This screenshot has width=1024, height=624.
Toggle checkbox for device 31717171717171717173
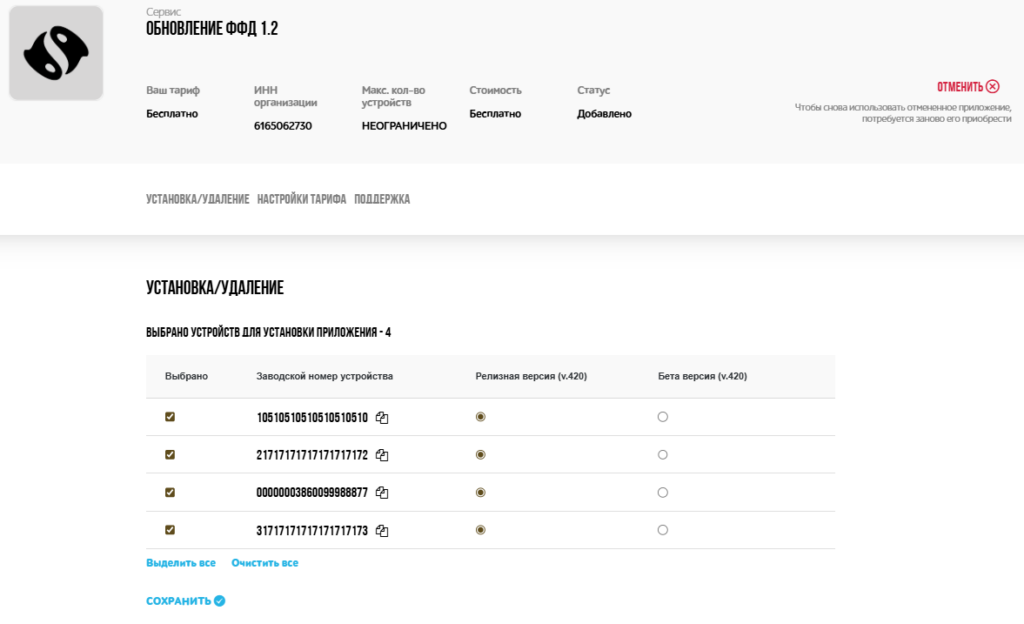coord(170,530)
